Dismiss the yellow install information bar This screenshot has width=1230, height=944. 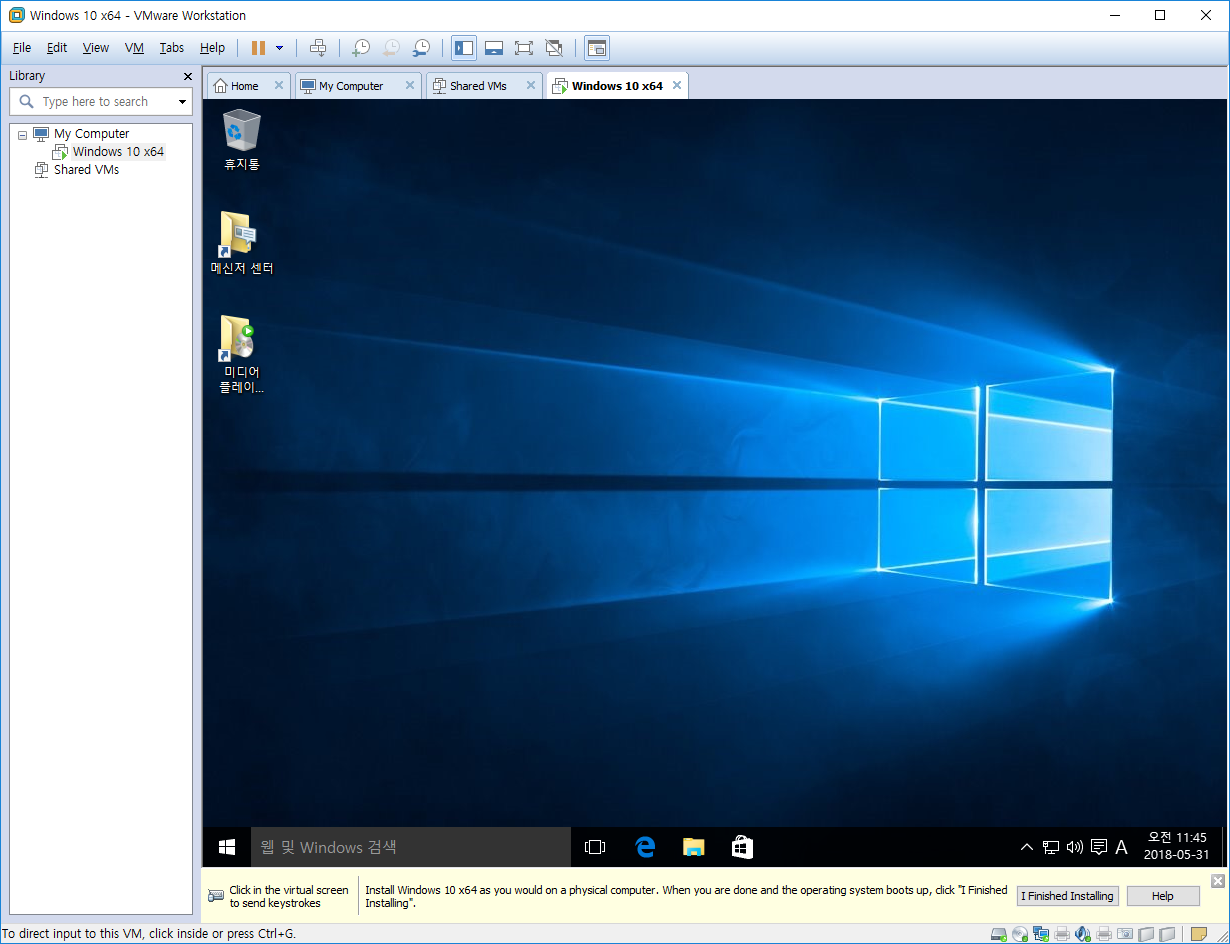1217,881
